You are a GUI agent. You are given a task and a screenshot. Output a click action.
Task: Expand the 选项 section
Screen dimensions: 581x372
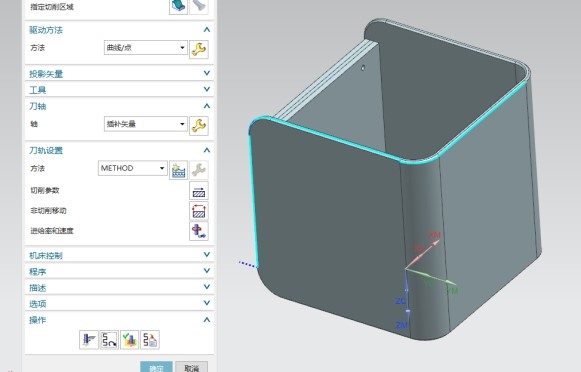pyautogui.click(x=207, y=303)
